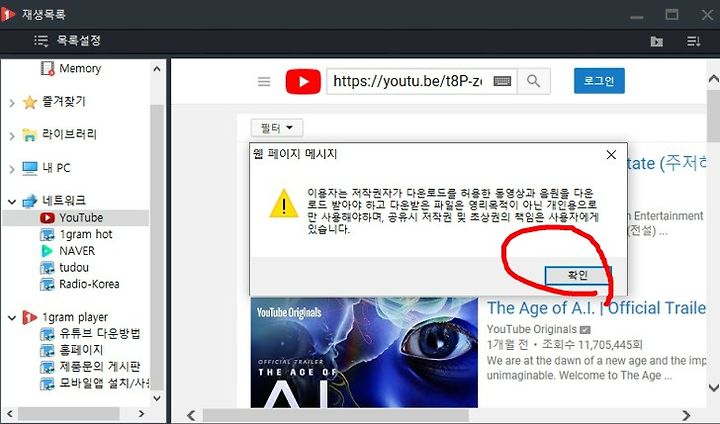Screen dimensions: 720x424
Task: Click the 제품문의 게시판 page icon
Action: tap(47, 367)
